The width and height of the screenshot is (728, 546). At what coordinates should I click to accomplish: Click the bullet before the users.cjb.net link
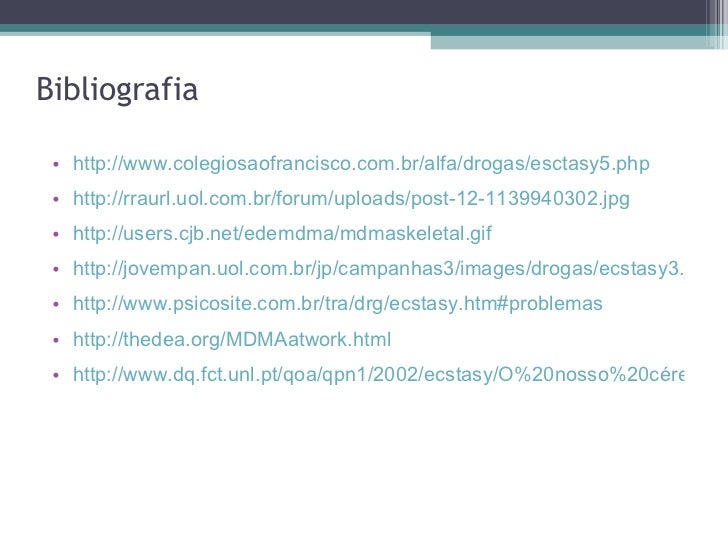56,234
